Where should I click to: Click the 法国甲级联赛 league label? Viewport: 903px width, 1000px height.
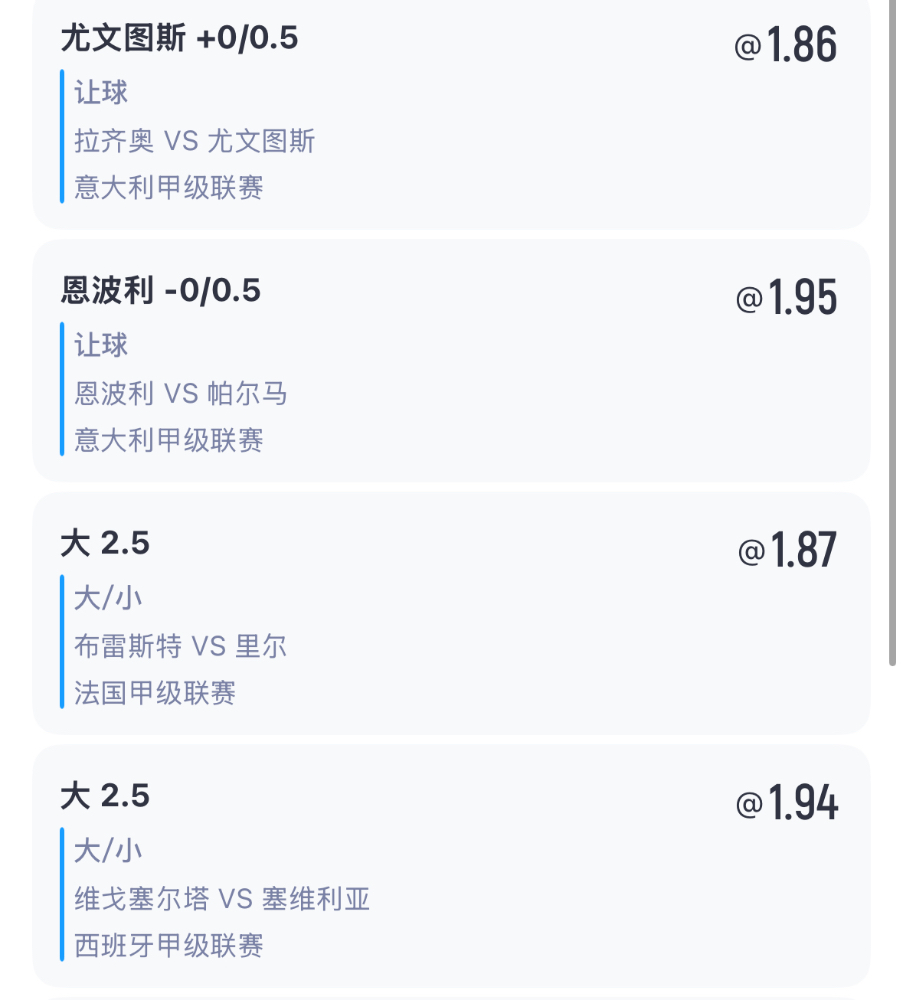155,693
